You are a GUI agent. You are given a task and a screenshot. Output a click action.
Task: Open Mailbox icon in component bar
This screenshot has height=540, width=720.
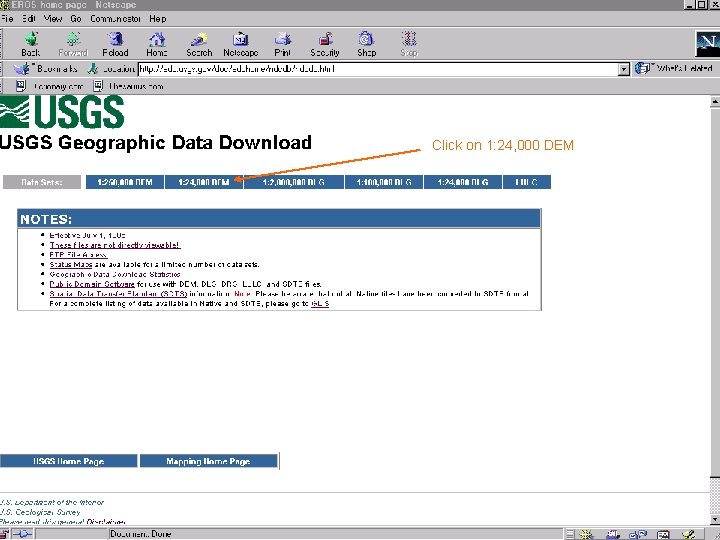point(613,534)
